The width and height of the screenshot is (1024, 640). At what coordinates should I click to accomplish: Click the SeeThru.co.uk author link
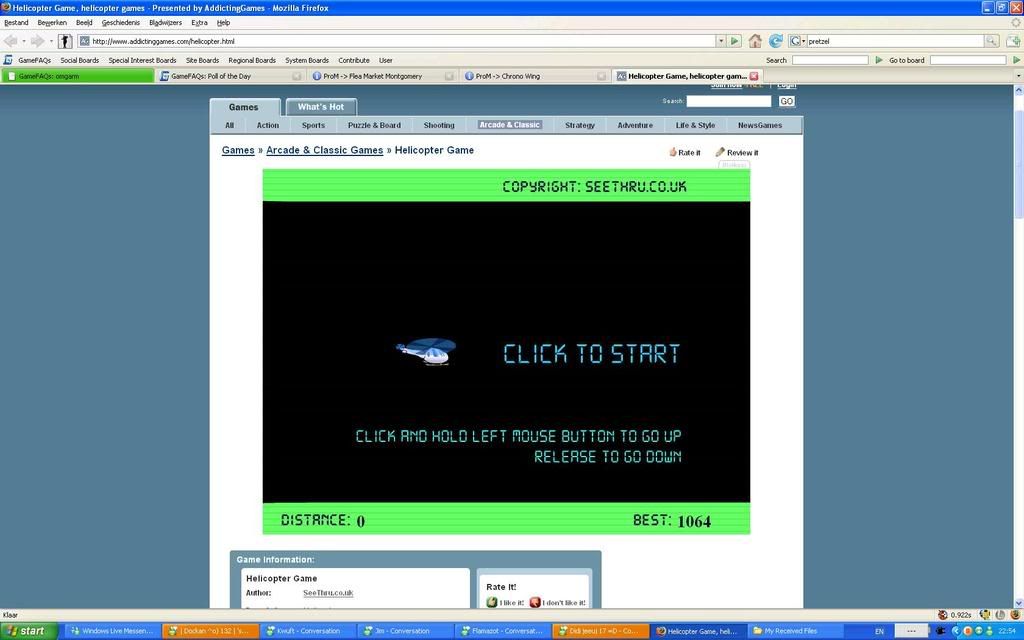tap(328, 593)
